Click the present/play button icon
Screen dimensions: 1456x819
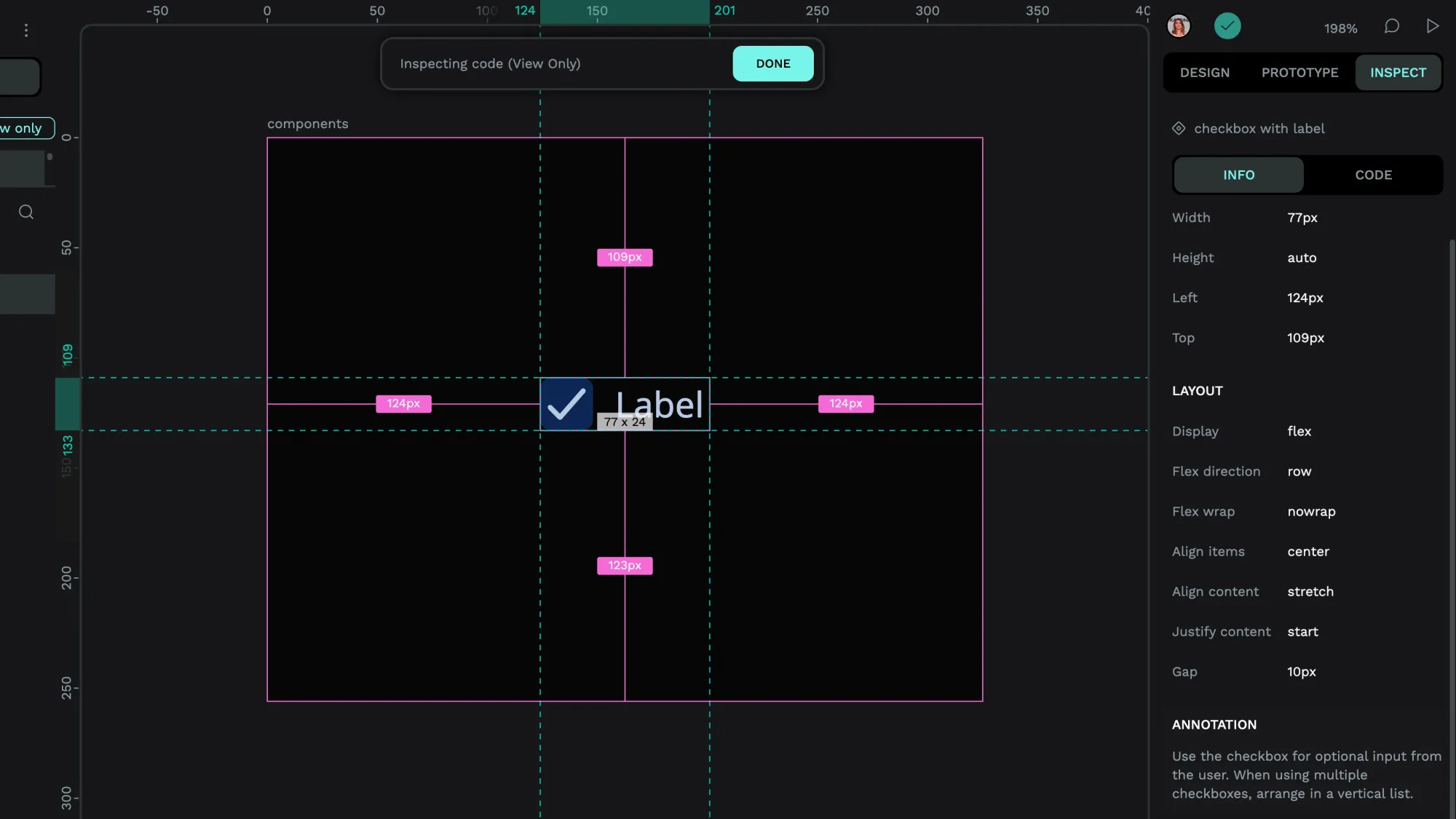(1432, 26)
